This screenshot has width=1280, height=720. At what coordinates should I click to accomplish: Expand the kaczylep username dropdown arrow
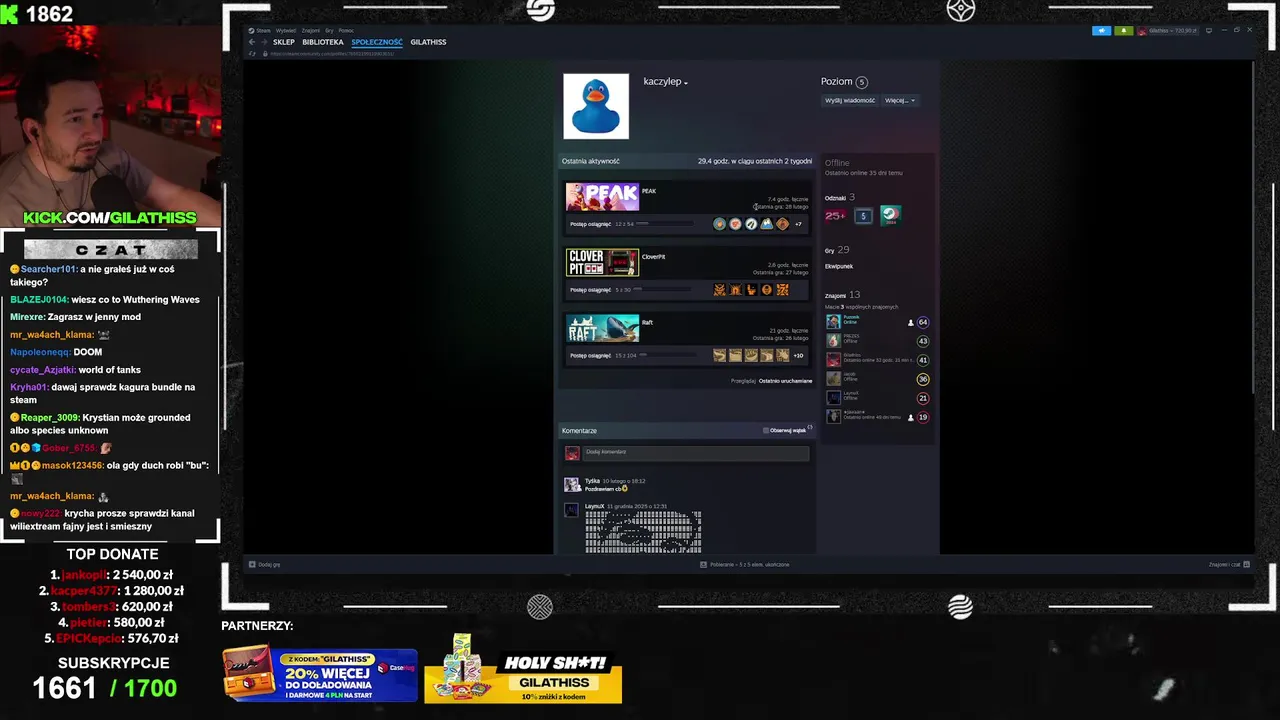[x=686, y=83]
